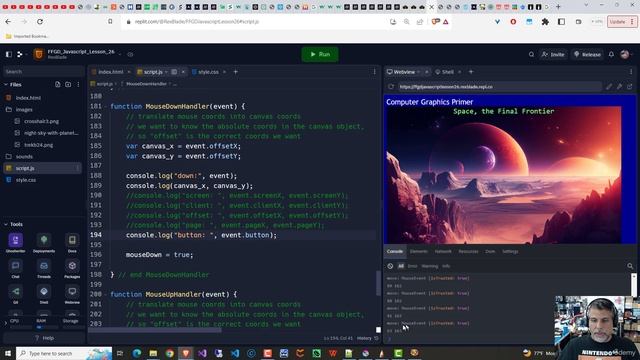640x360 pixels.
Task: Filter console by Warning
Action: click(430, 266)
